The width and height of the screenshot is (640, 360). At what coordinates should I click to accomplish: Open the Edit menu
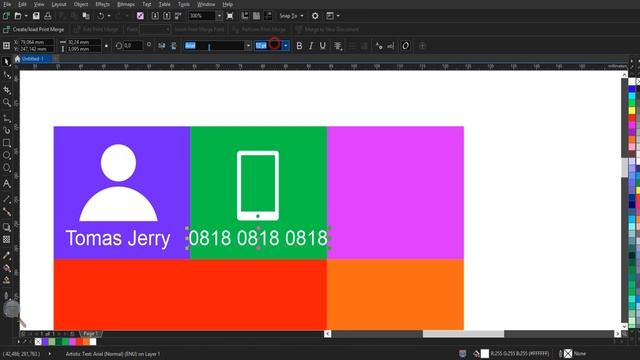click(22, 4)
